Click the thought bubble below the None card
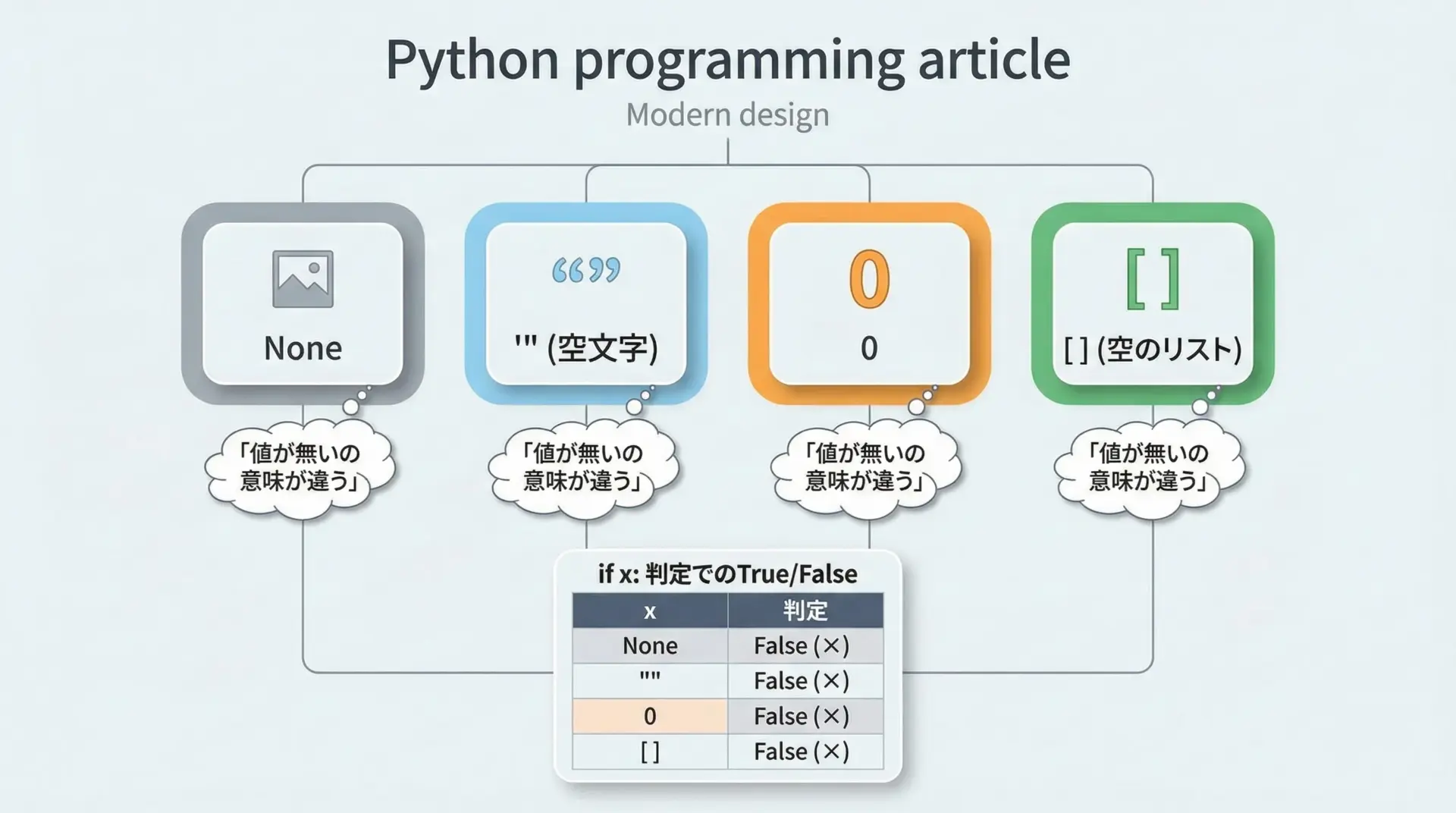 tap(300, 467)
